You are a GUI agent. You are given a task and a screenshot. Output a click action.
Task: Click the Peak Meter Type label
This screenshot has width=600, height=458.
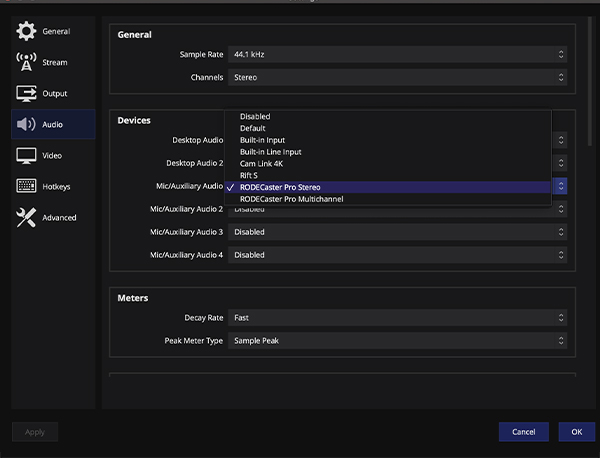coord(194,341)
